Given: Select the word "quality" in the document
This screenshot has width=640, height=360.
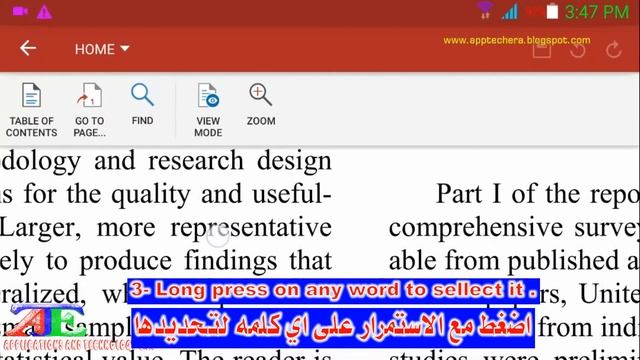Looking at the screenshot, I should tap(151, 195).
